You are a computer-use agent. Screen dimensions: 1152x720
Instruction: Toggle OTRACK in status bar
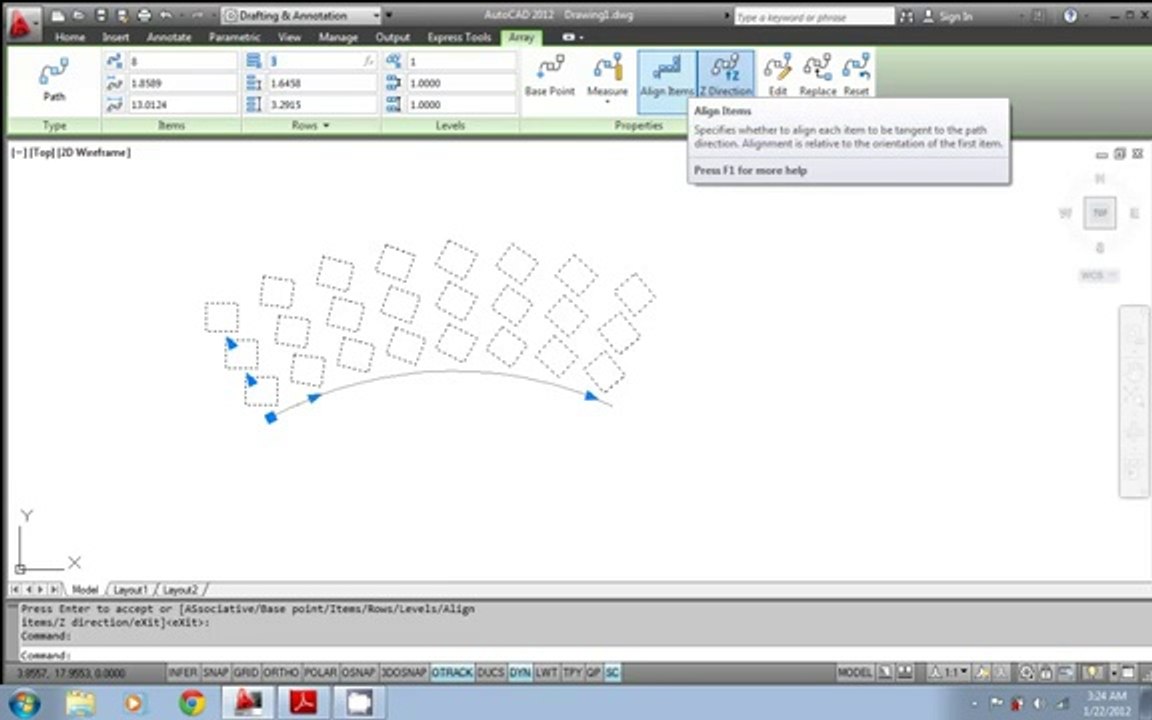tap(452, 672)
